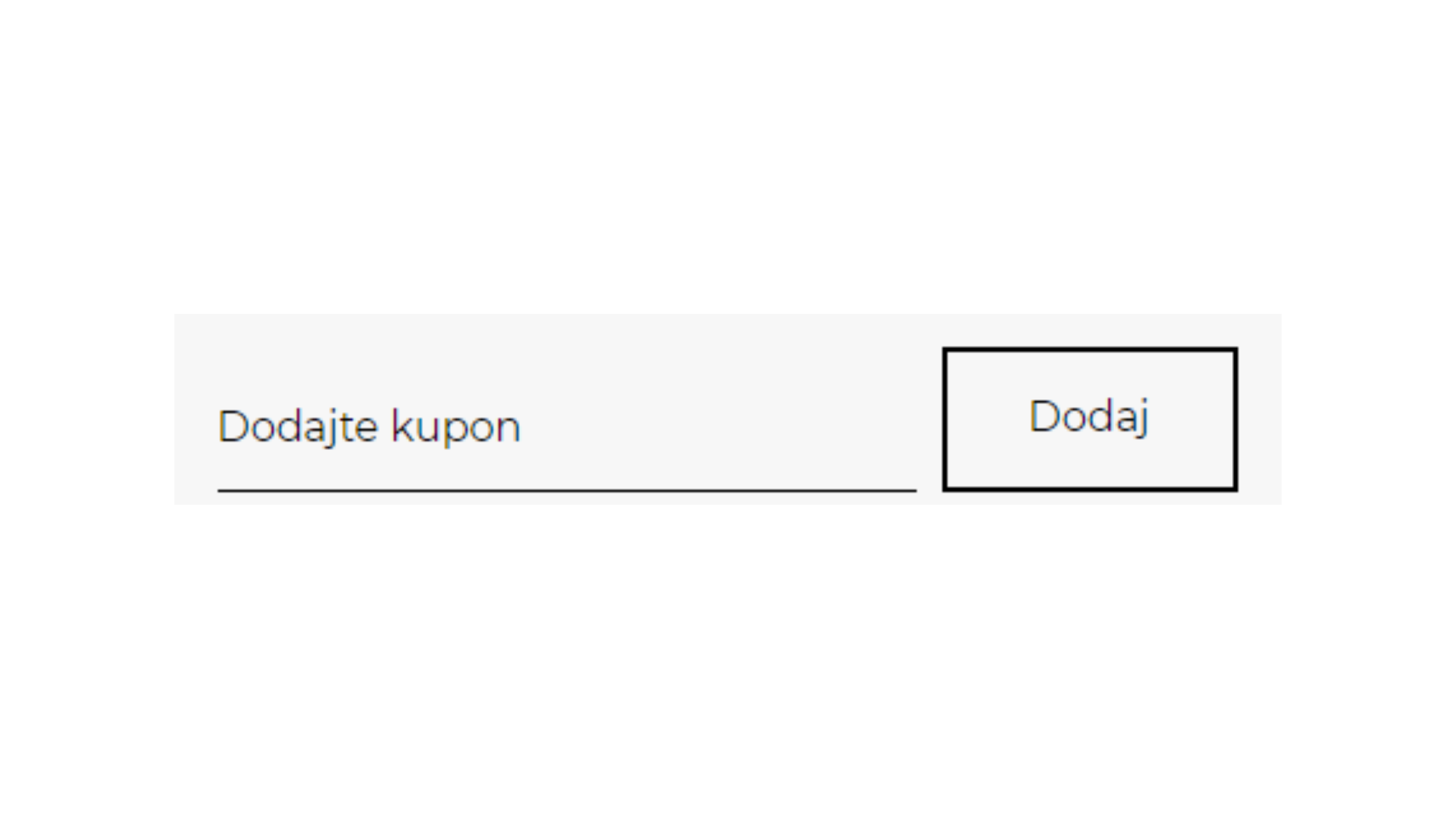Screen dimensions: 1456x819
Task: Click the Dodaj button
Action: click(x=1090, y=419)
